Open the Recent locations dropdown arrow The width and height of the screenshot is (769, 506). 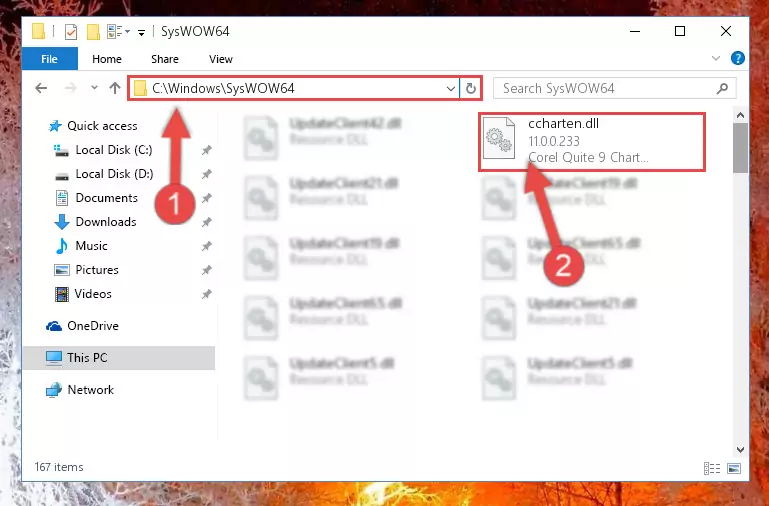(94, 88)
